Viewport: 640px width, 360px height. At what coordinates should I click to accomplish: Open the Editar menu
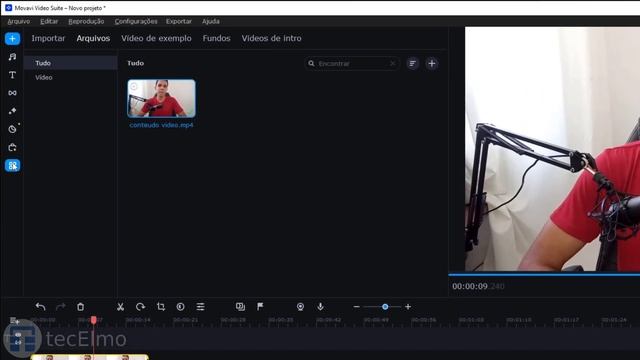(49, 21)
